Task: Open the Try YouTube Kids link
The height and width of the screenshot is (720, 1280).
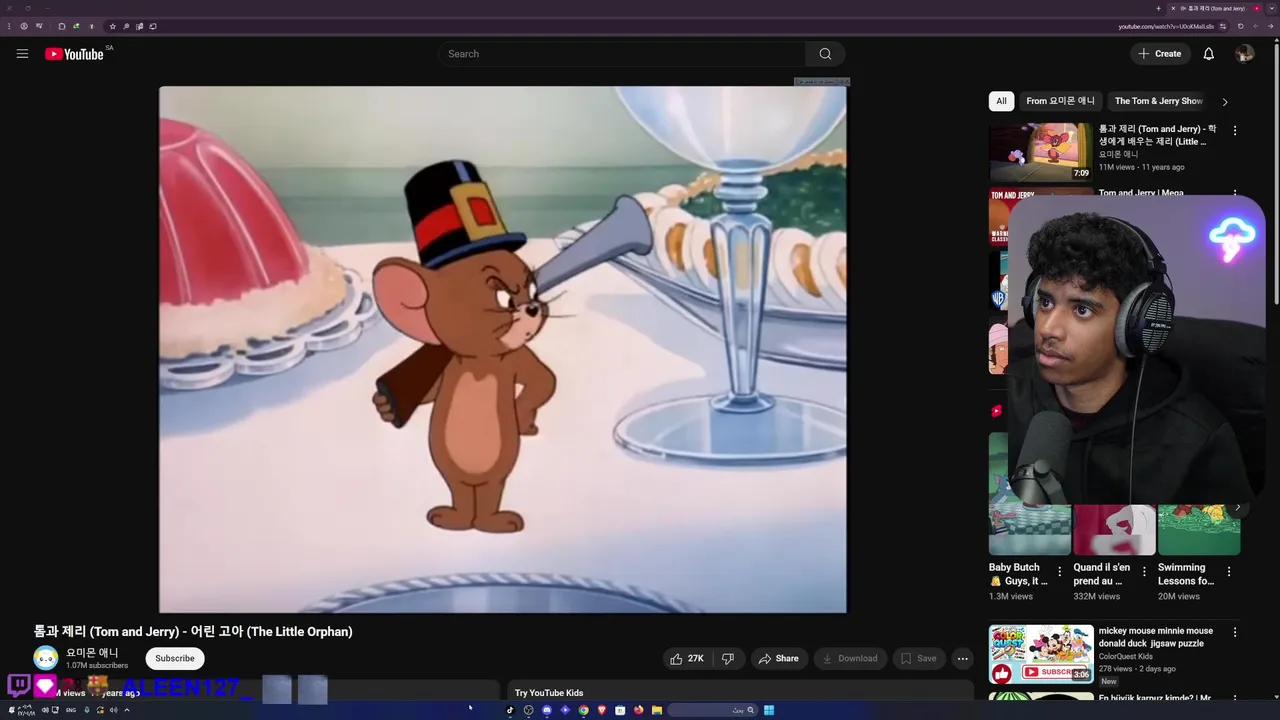Action: point(549,693)
